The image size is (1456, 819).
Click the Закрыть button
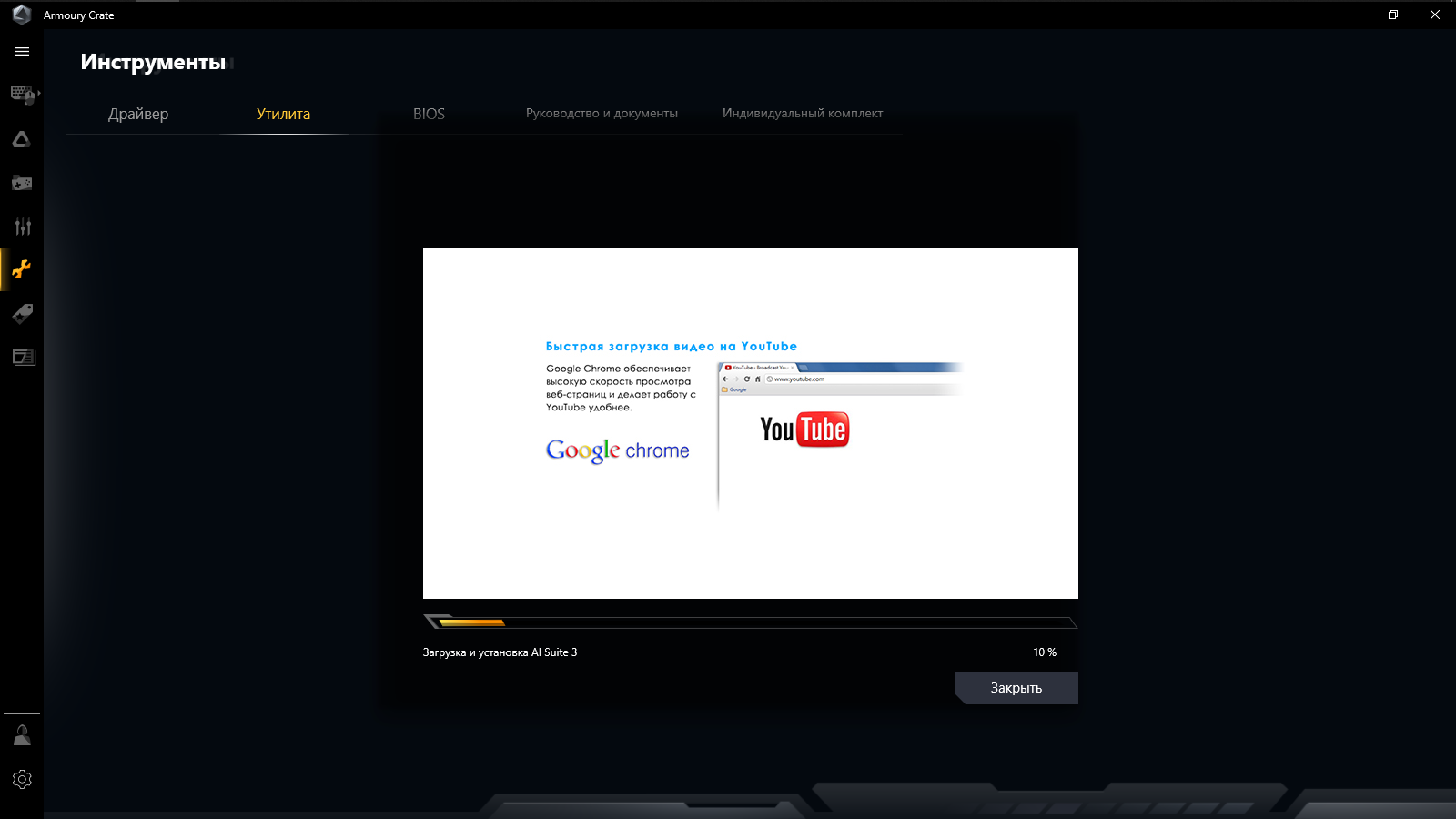1016,688
